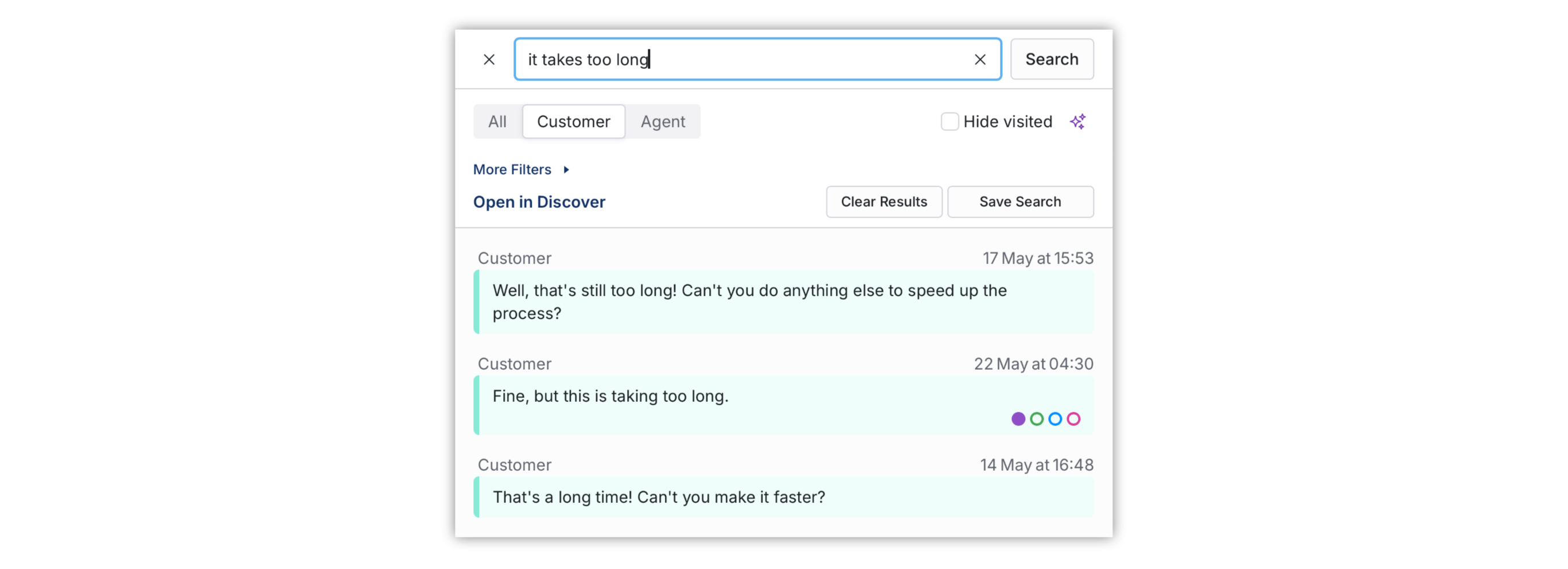Enable the Hide visited checkbox
1568x569 pixels.
click(950, 122)
